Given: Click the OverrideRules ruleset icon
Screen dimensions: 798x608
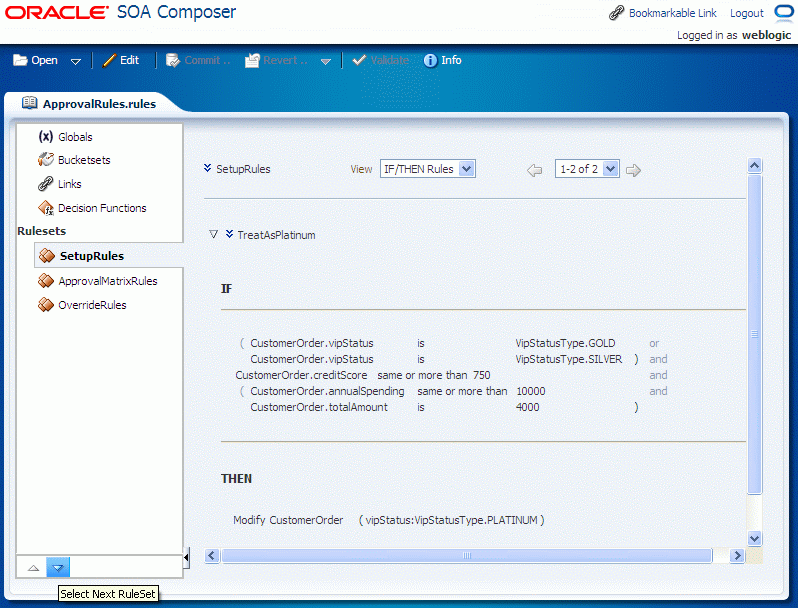Looking at the screenshot, I should coord(46,305).
